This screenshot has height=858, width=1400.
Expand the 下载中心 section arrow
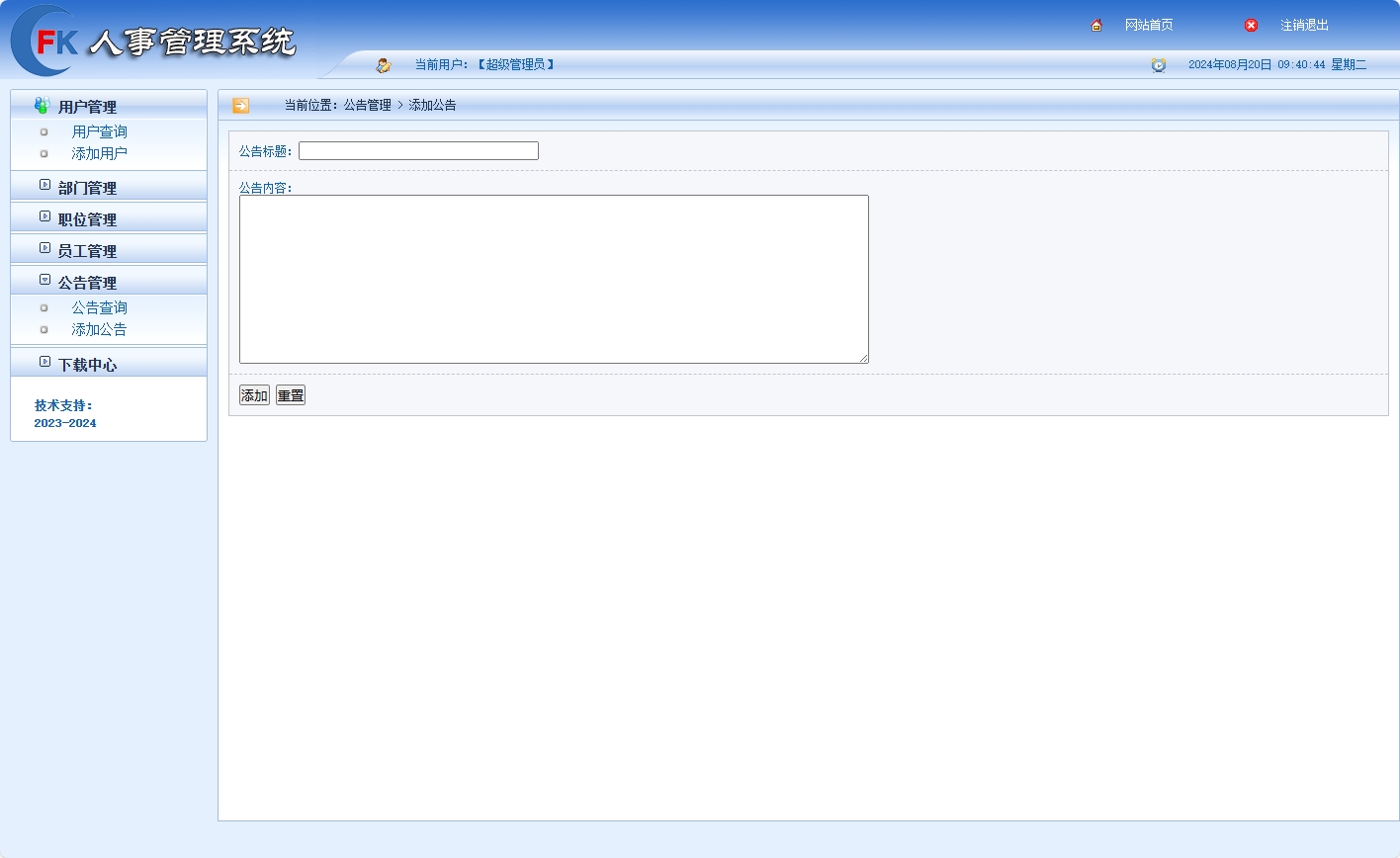click(44, 362)
